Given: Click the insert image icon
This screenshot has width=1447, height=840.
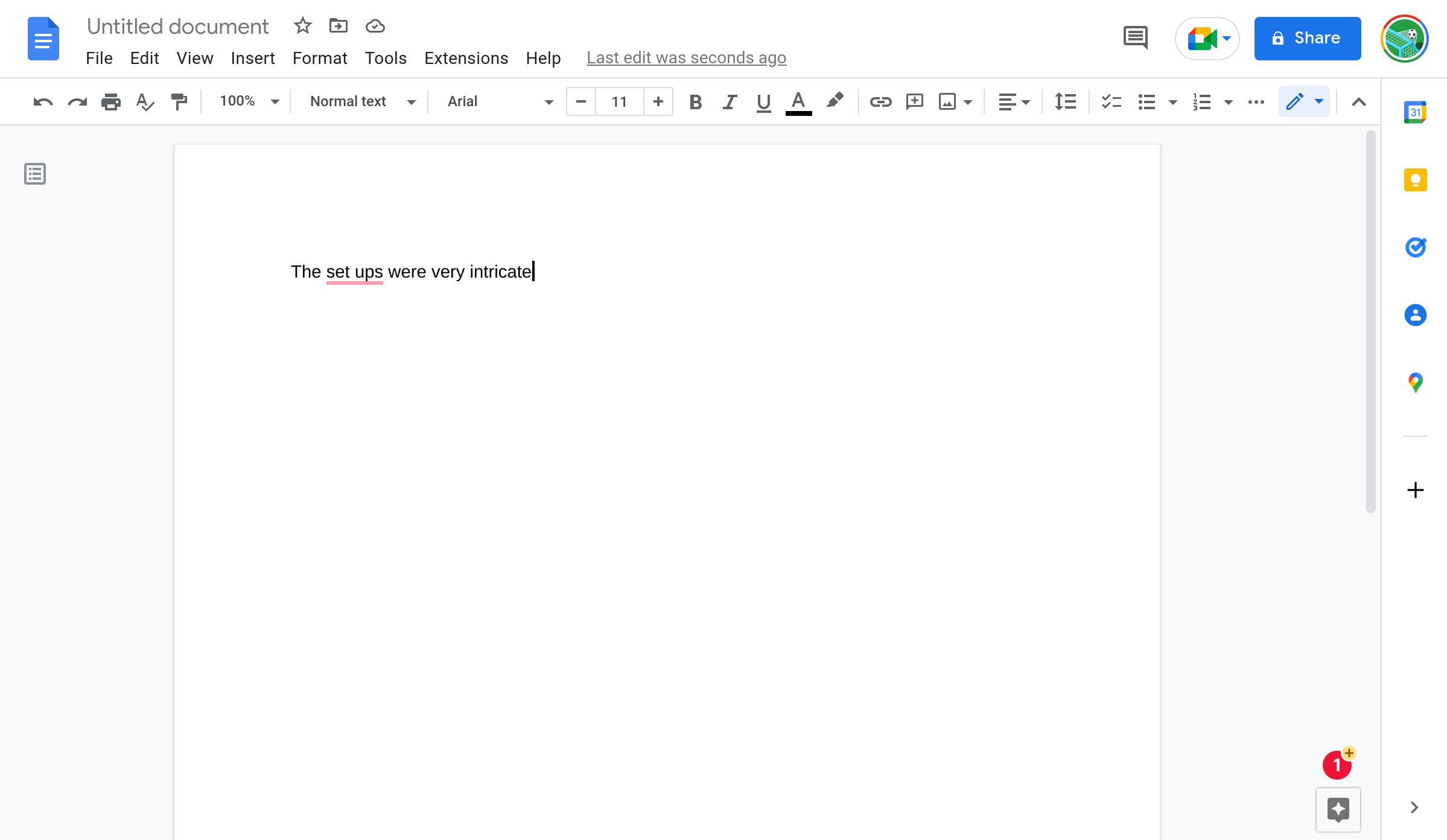Looking at the screenshot, I should (x=947, y=101).
